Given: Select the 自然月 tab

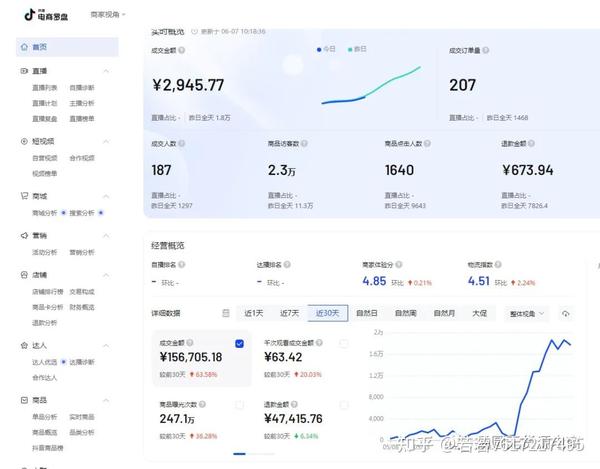Looking at the screenshot, I should click(444, 313).
